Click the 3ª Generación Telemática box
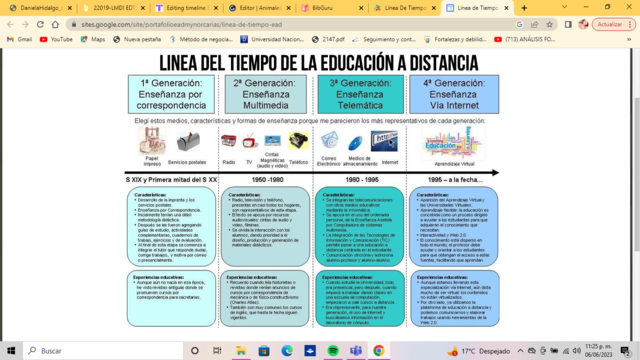640x360 pixels. [360, 94]
